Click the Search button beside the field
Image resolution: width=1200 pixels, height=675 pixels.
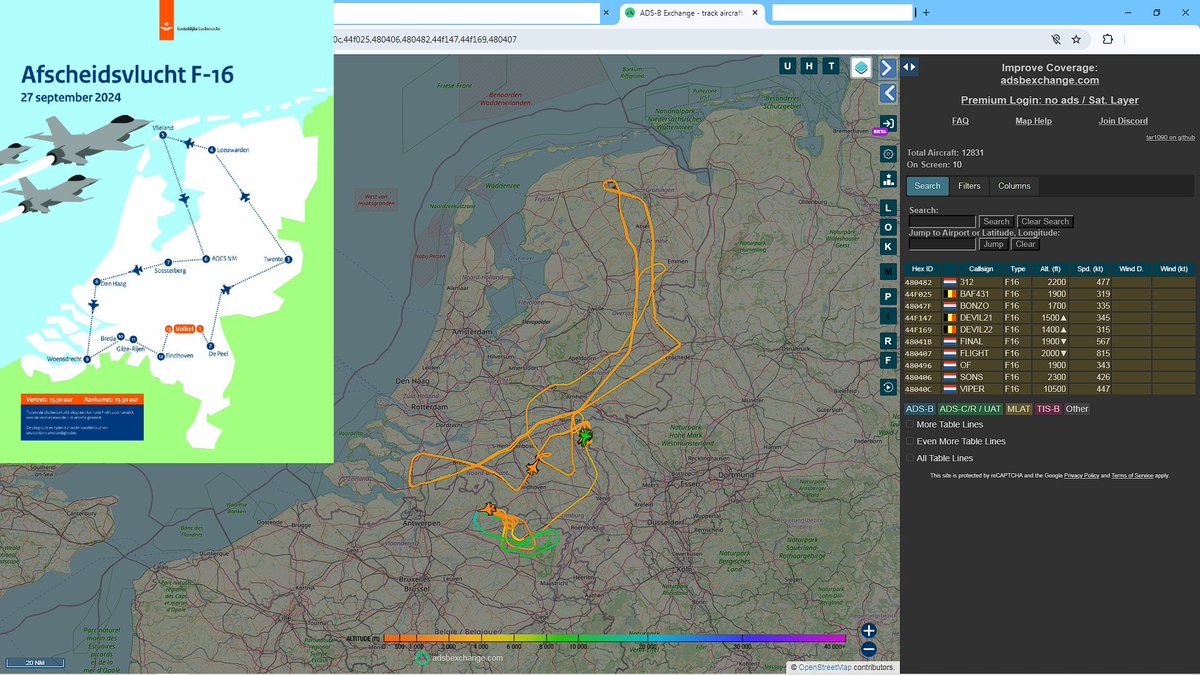996,221
